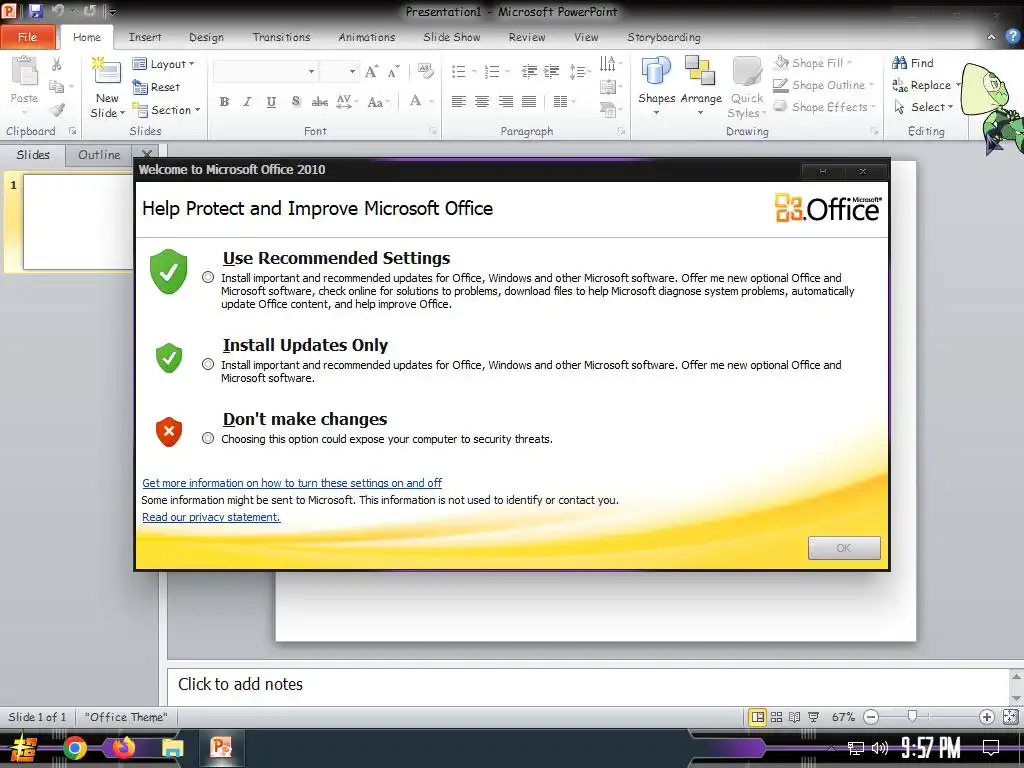Viewport: 1024px width, 768px height.
Task: Click the Grow Font icon
Action: [371, 71]
